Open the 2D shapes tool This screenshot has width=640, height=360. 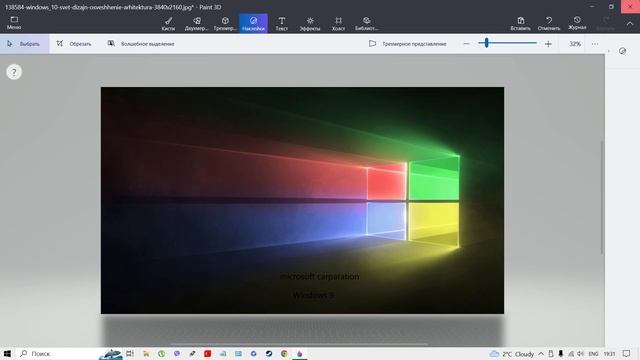point(196,24)
